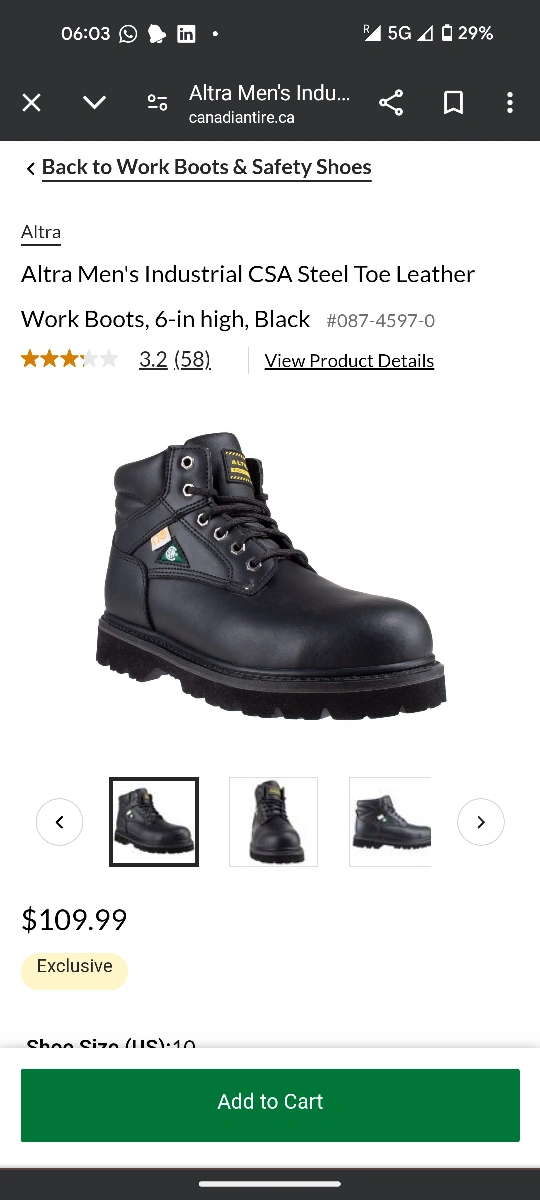
Task: Select the front-view boot thumbnail
Action: pos(273,822)
